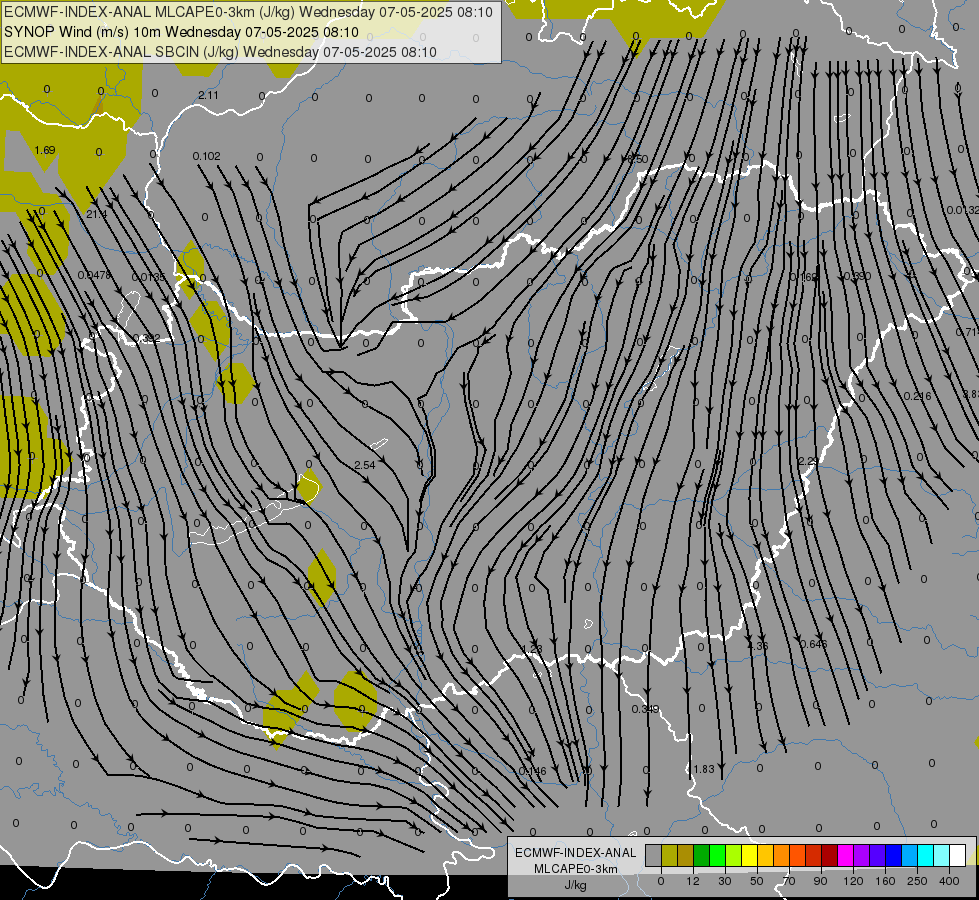Image resolution: width=979 pixels, height=900 pixels.
Task: Click the map value 1.83
Action: click(x=704, y=769)
